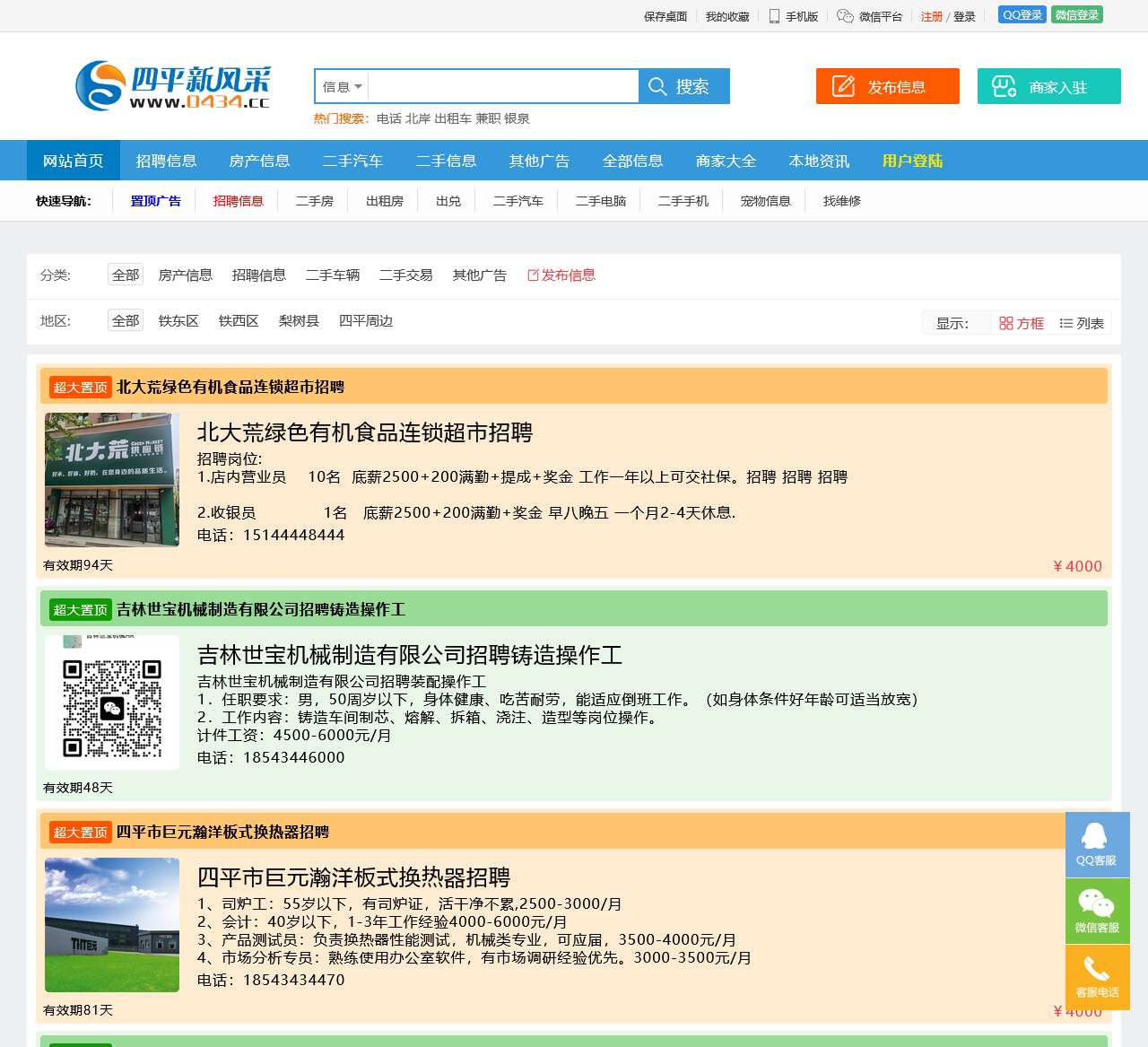This screenshot has height=1047, width=1148.
Task: Click hot search keyword 兼职
Action: [x=488, y=118]
